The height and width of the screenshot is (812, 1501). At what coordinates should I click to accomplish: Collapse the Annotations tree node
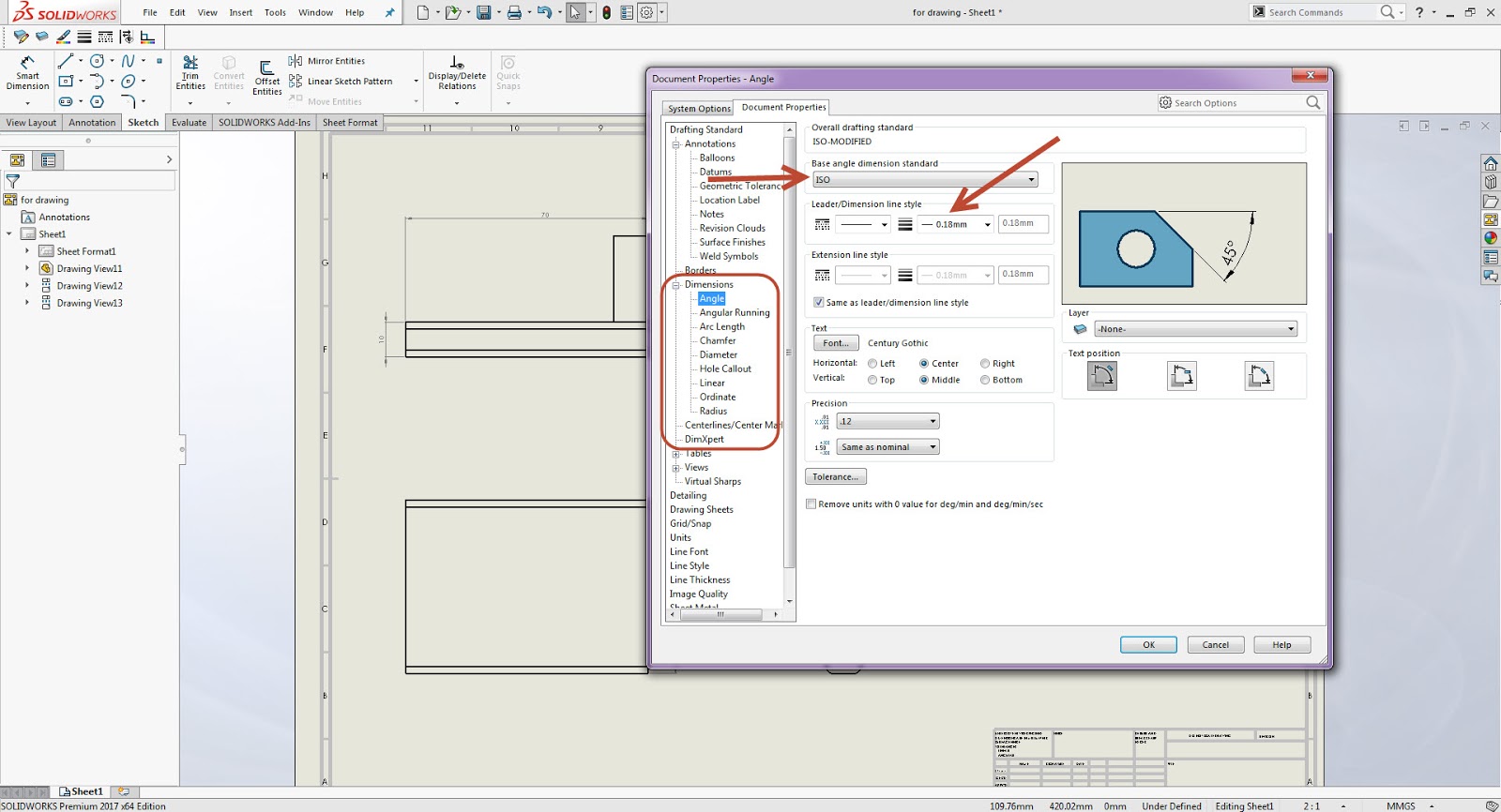tap(675, 144)
